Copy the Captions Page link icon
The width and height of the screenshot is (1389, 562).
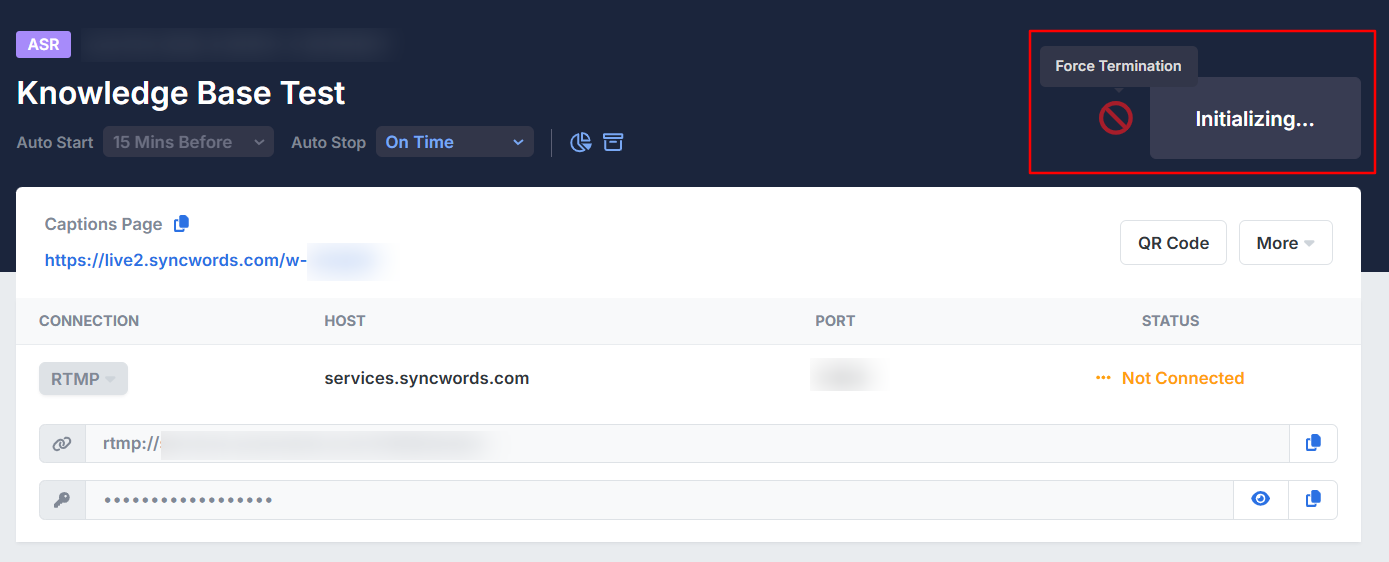click(x=181, y=224)
